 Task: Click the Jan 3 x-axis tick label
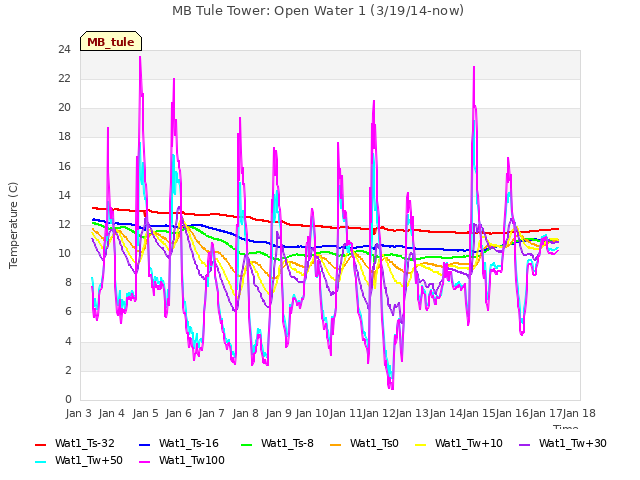click(x=78, y=413)
